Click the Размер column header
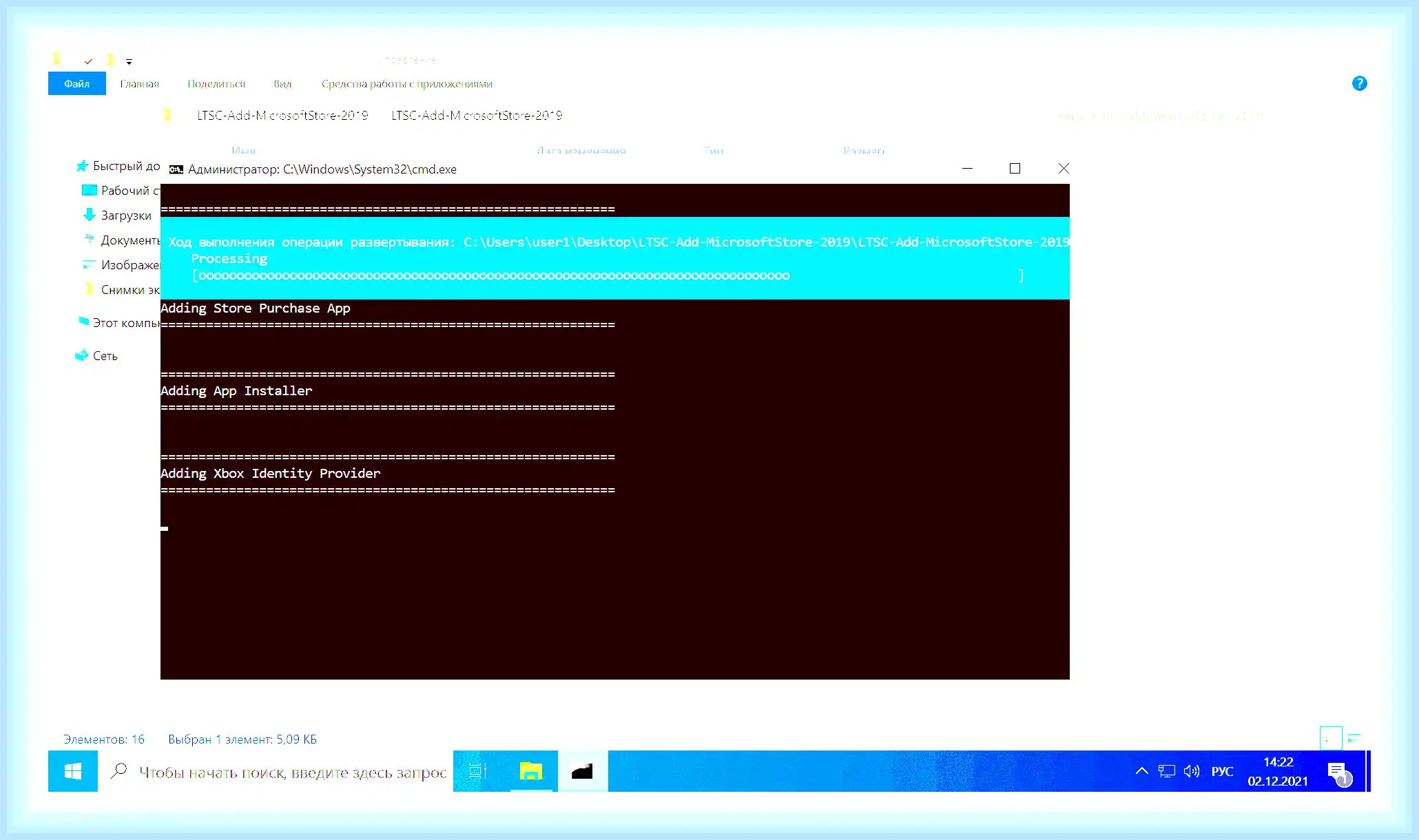This screenshot has width=1419, height=840. 864,150
